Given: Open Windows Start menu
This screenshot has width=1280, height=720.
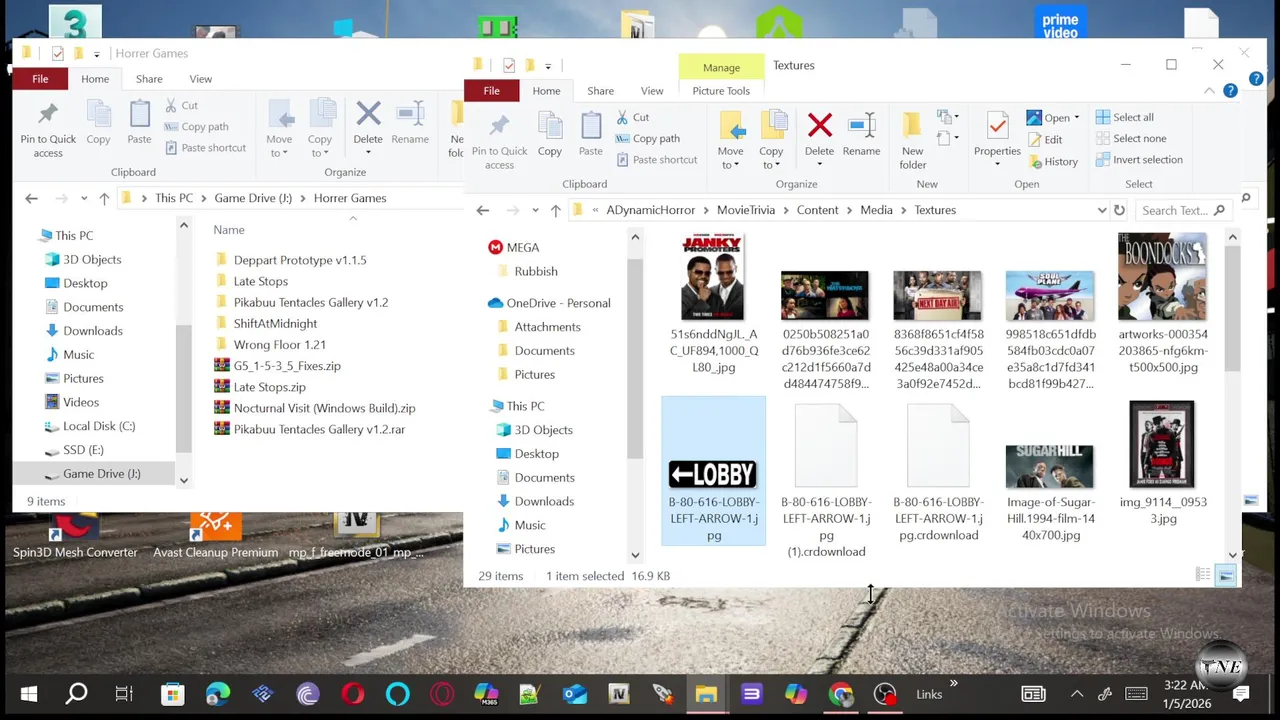Looking at the screenshot, I should [29, 694].
